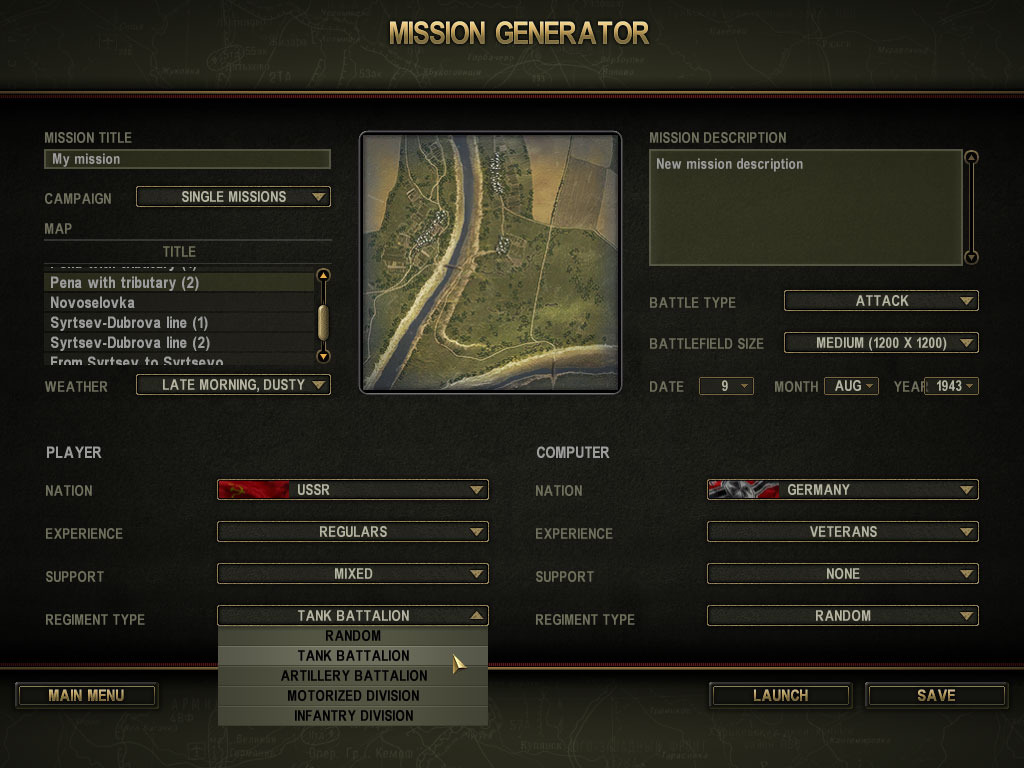1024x768 pixels.
Task: Click the mission description scroll-down arrow
Action: tap(971, 257)
